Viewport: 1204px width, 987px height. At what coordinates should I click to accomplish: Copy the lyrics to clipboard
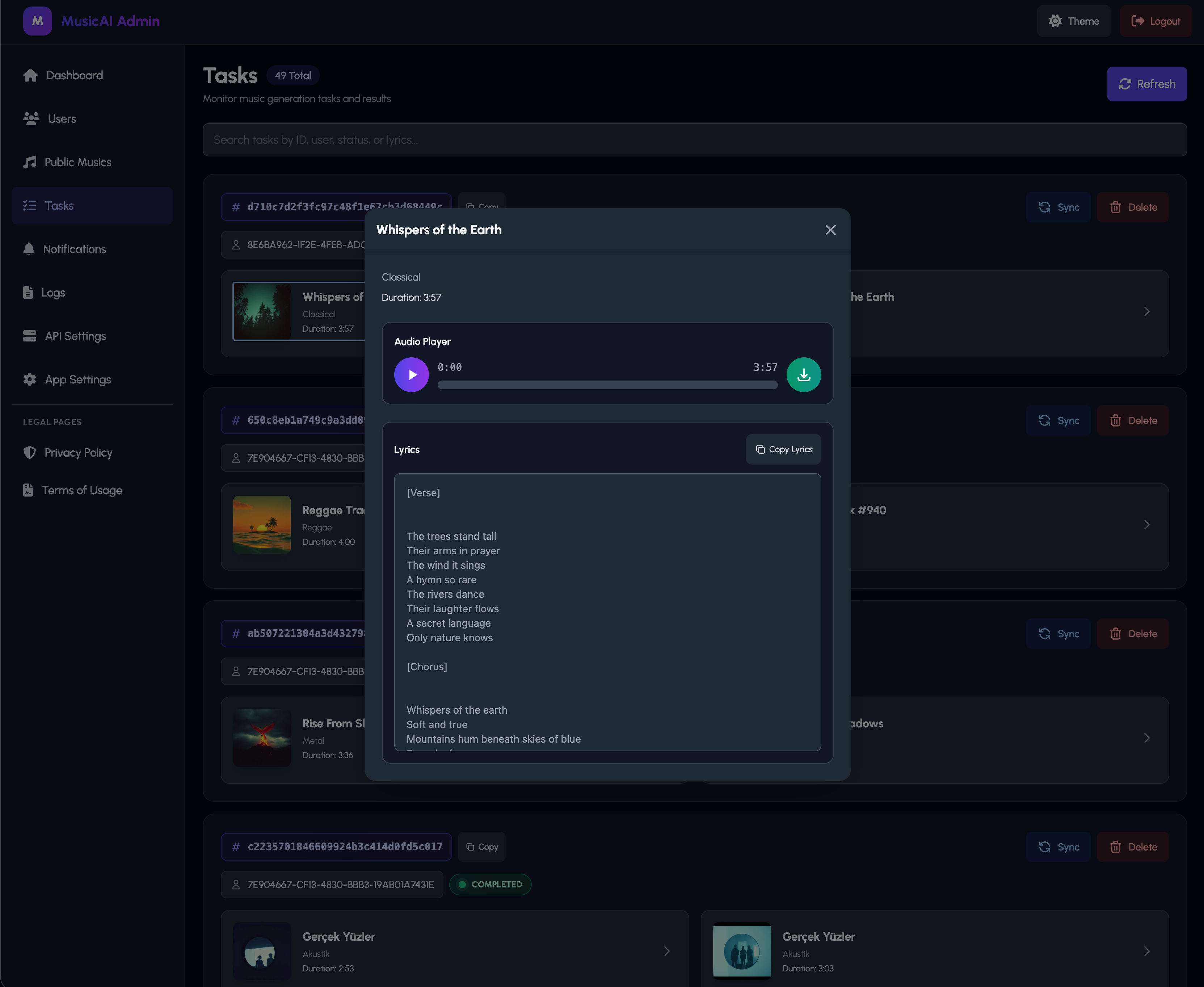(783, 449)
